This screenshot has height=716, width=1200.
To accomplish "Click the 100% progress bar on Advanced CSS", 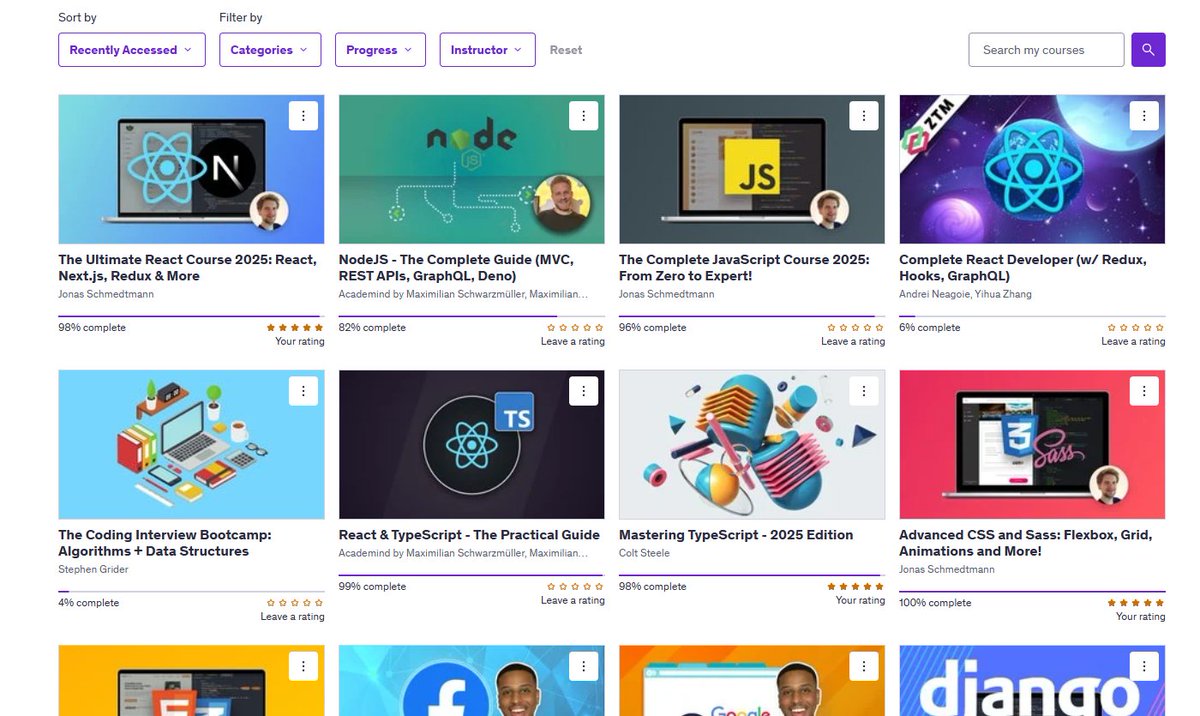I will 1032,591.
